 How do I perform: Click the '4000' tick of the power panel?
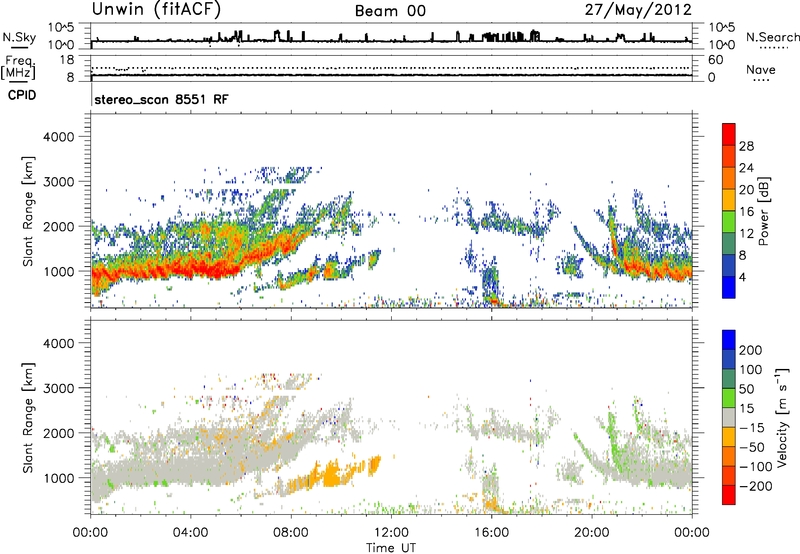pos(58,137)
